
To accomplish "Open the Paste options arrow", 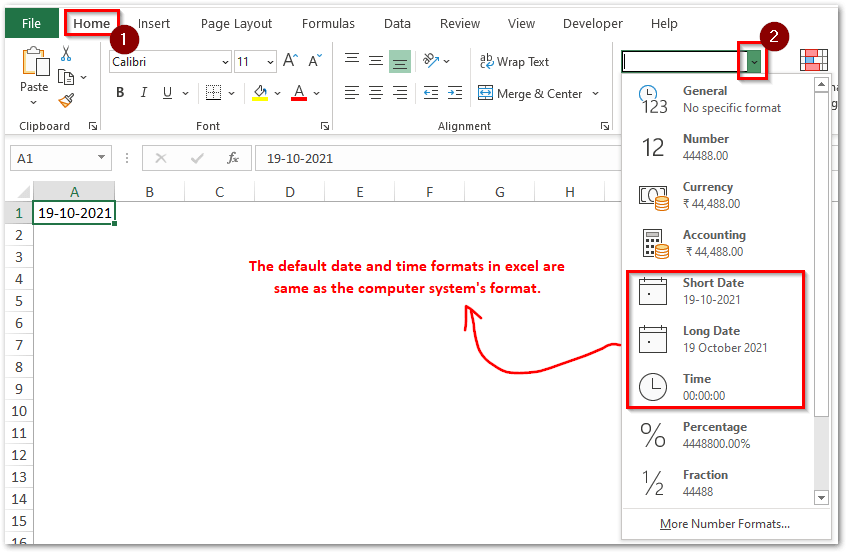I will [33, 102].
